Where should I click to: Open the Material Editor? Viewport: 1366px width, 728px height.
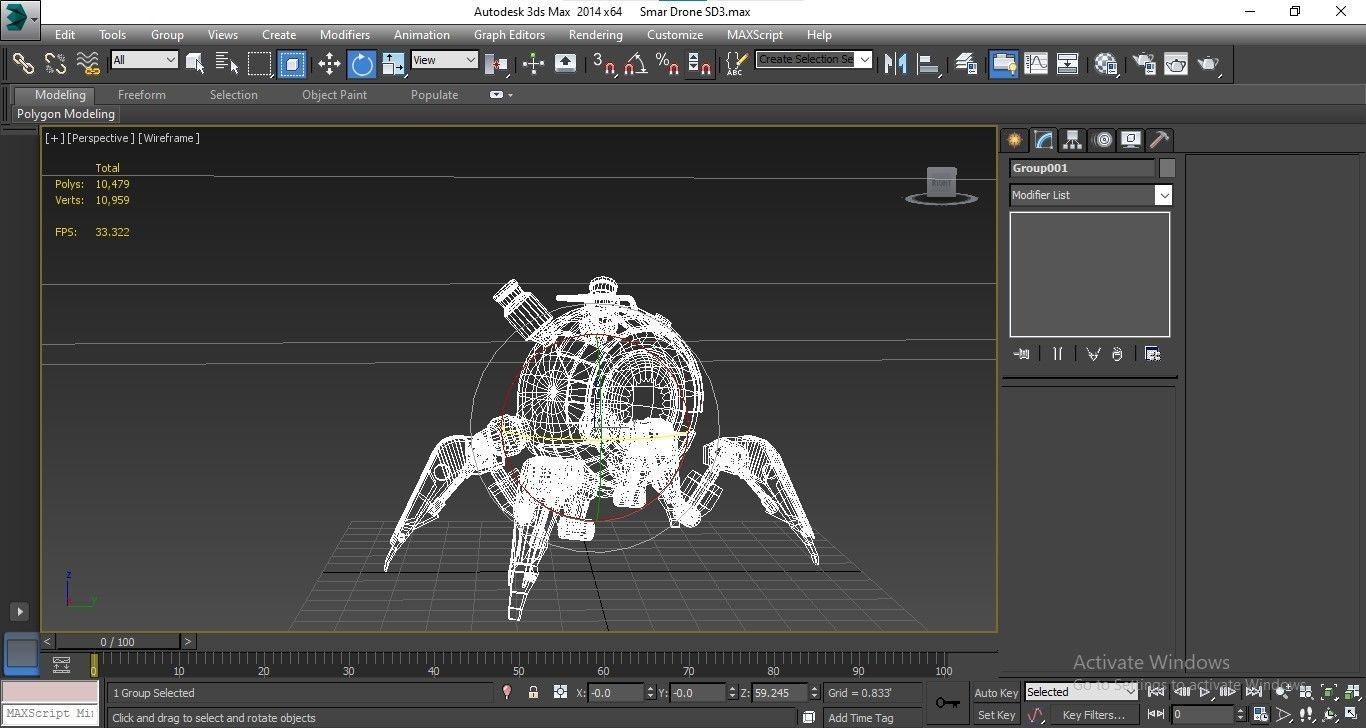(x=1105, y=63)
